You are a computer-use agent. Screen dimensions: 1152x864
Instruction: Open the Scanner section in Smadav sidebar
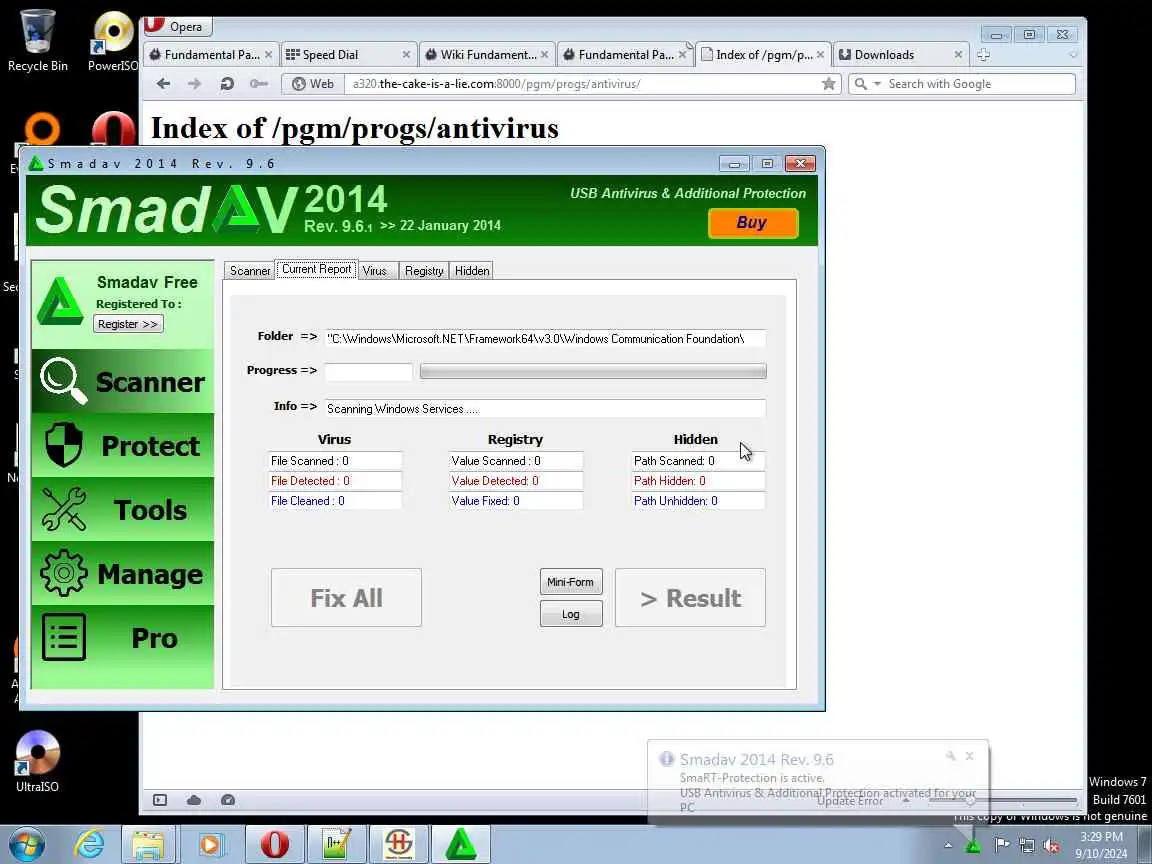(x=123, y=381)
